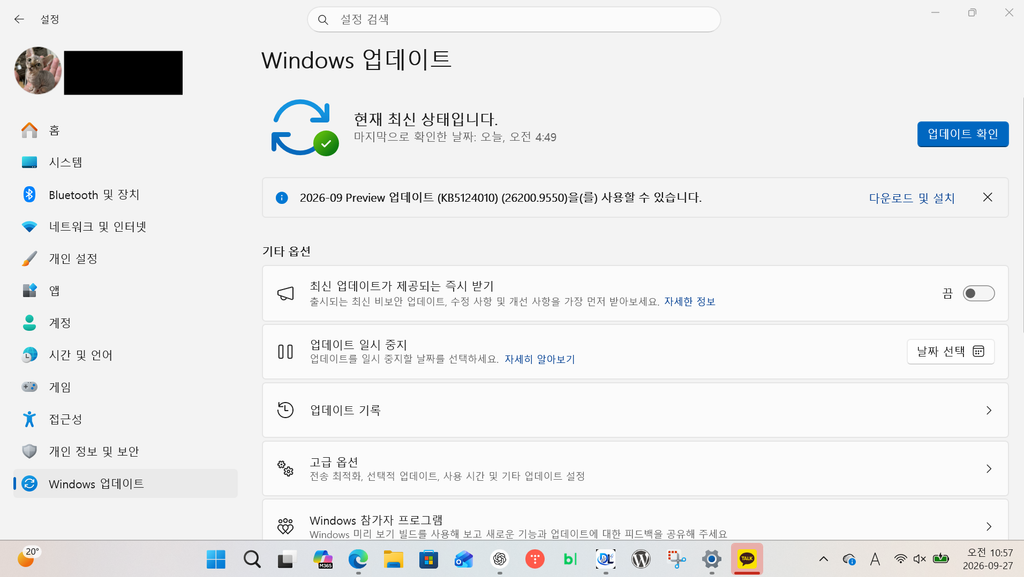1024x577 pixels.
Task: Click 다운로드 및 설치 for the KB5124010 update
Action: coord(912,198)
